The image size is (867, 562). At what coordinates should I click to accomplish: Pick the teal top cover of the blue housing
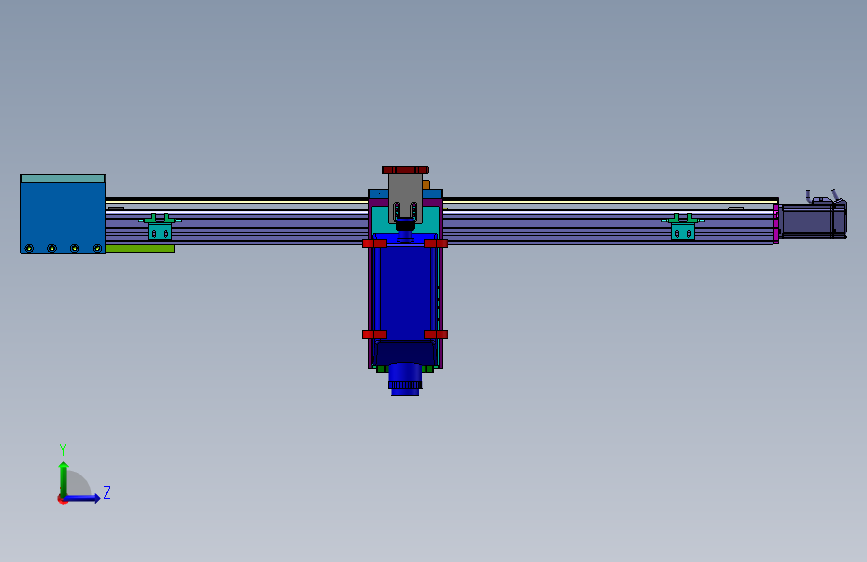(x=62, y=179)
